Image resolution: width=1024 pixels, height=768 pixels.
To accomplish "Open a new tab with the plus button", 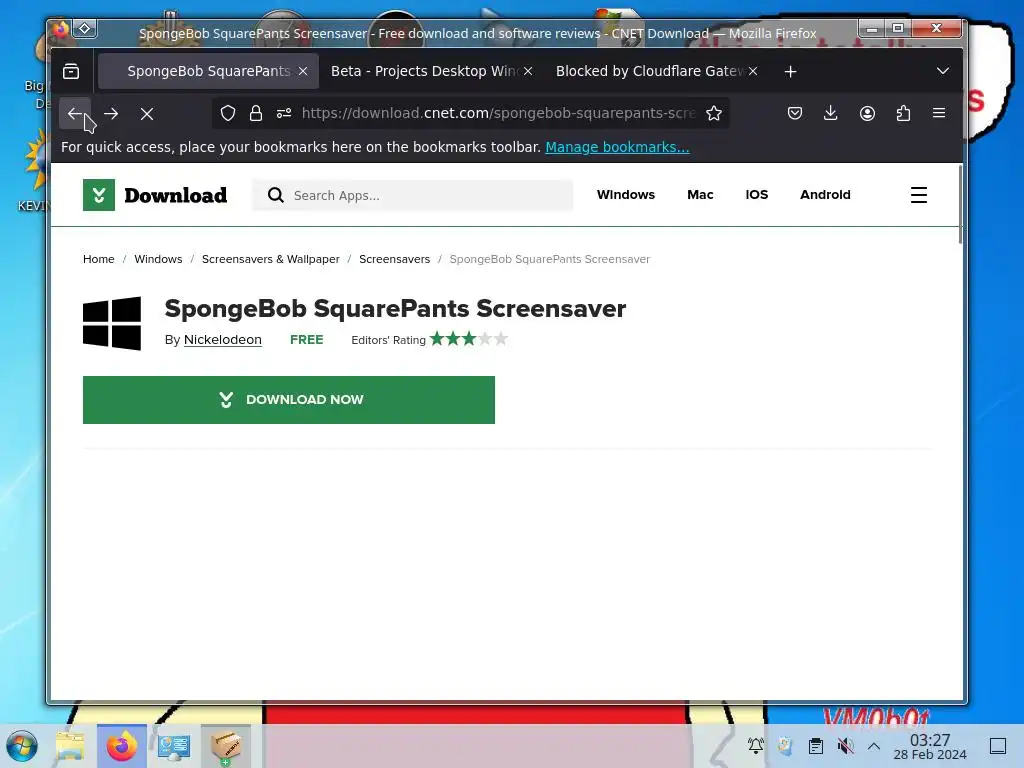I will tap(790, 71).
